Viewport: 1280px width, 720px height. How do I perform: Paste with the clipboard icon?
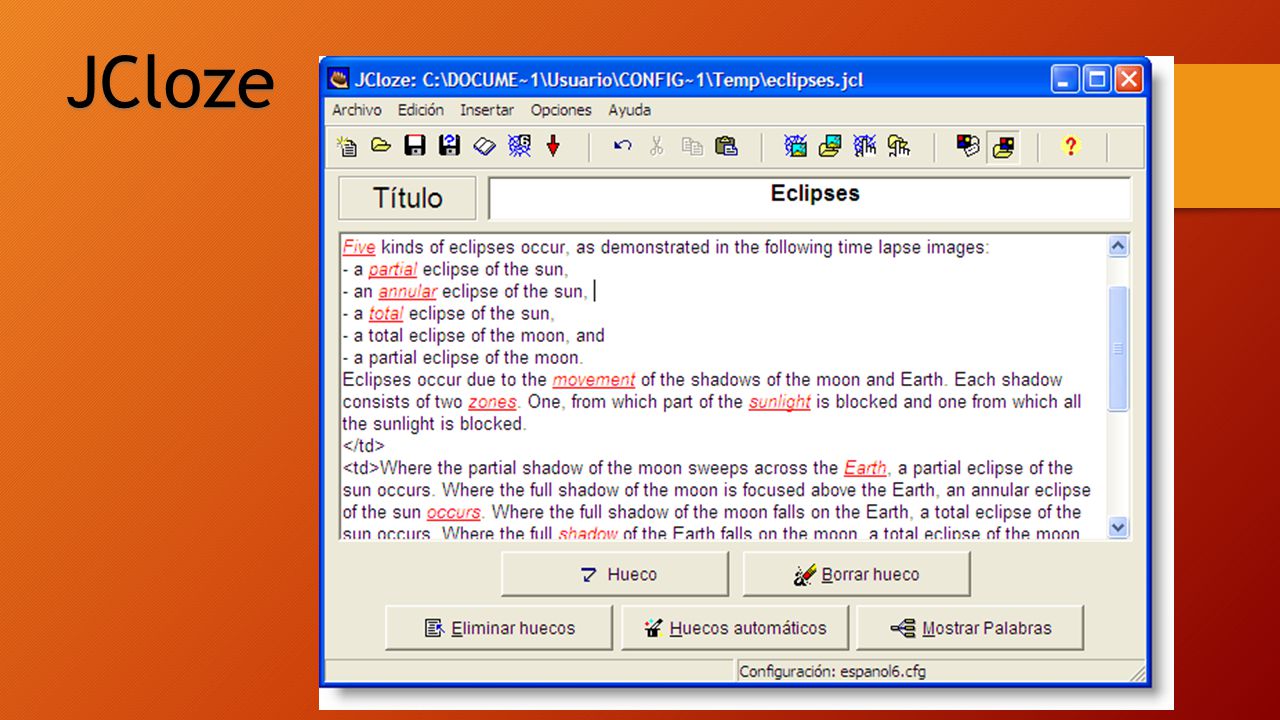(x=727, y=147)
